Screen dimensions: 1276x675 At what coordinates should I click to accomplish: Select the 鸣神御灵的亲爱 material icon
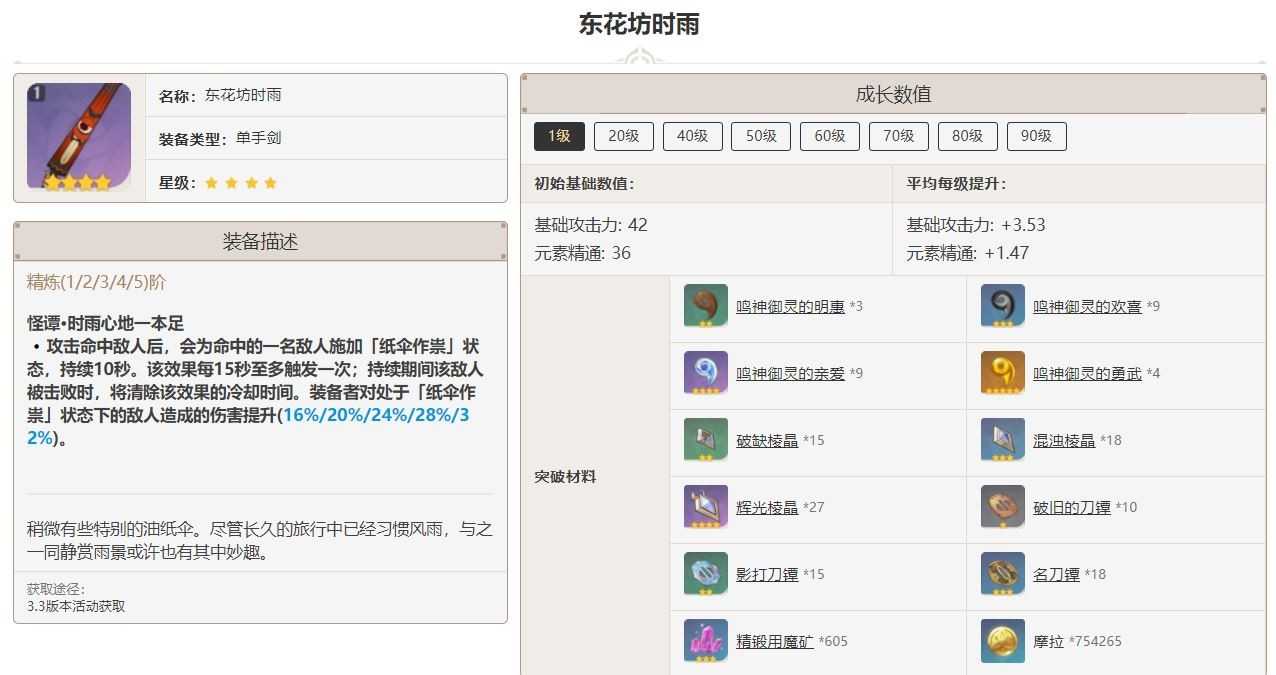click(x=705, y=373)
